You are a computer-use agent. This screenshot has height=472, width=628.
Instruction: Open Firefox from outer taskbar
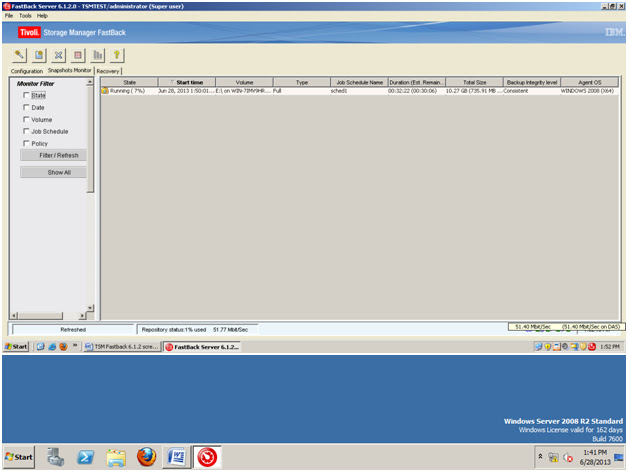pos(147,457)
